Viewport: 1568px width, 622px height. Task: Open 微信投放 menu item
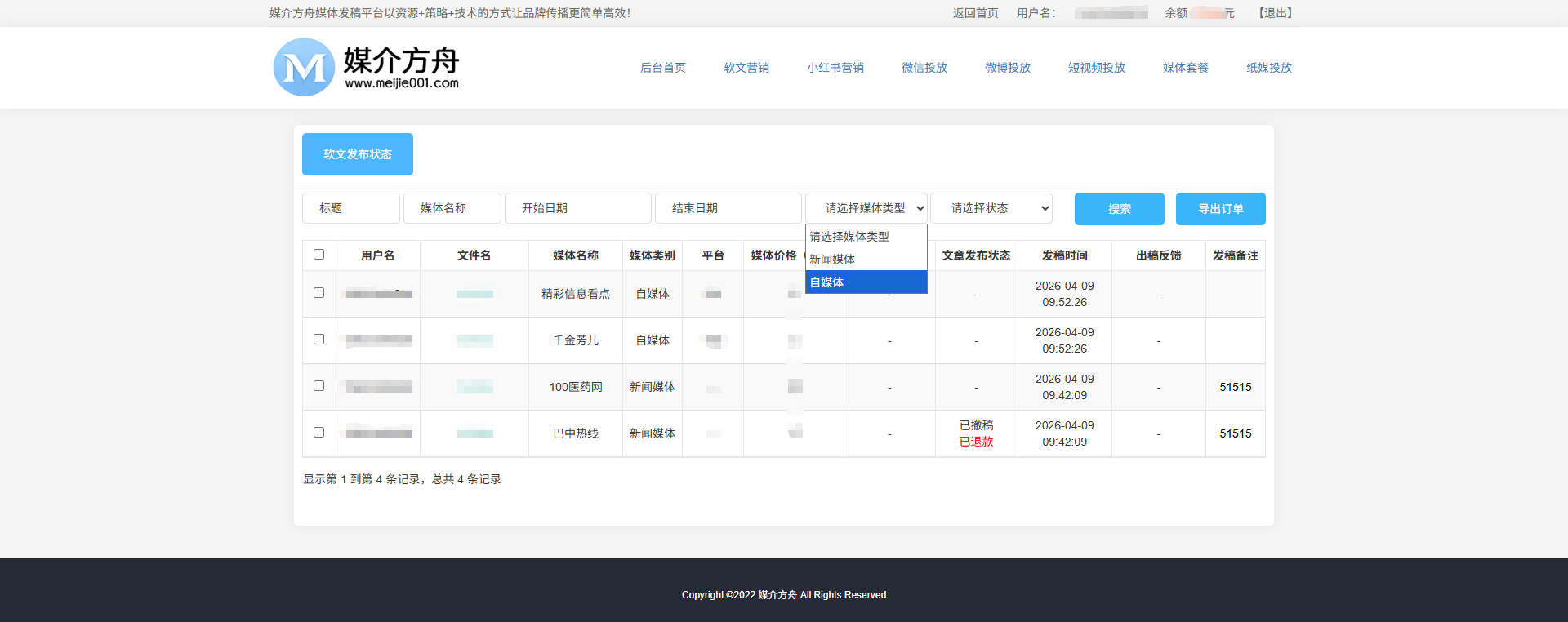[924, 68]
